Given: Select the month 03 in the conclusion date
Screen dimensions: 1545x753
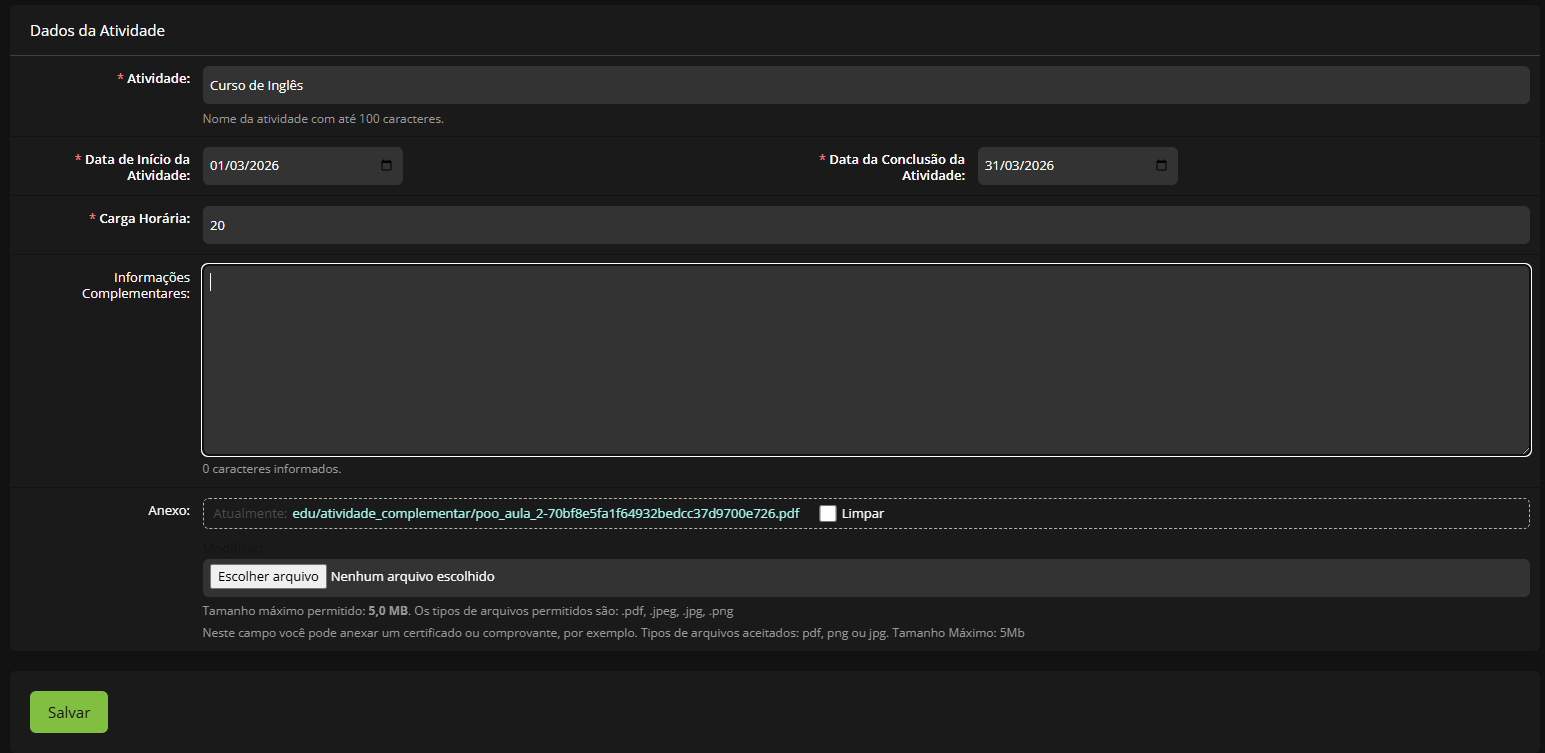Looking at the screenshot, I should pos(1012,166).
